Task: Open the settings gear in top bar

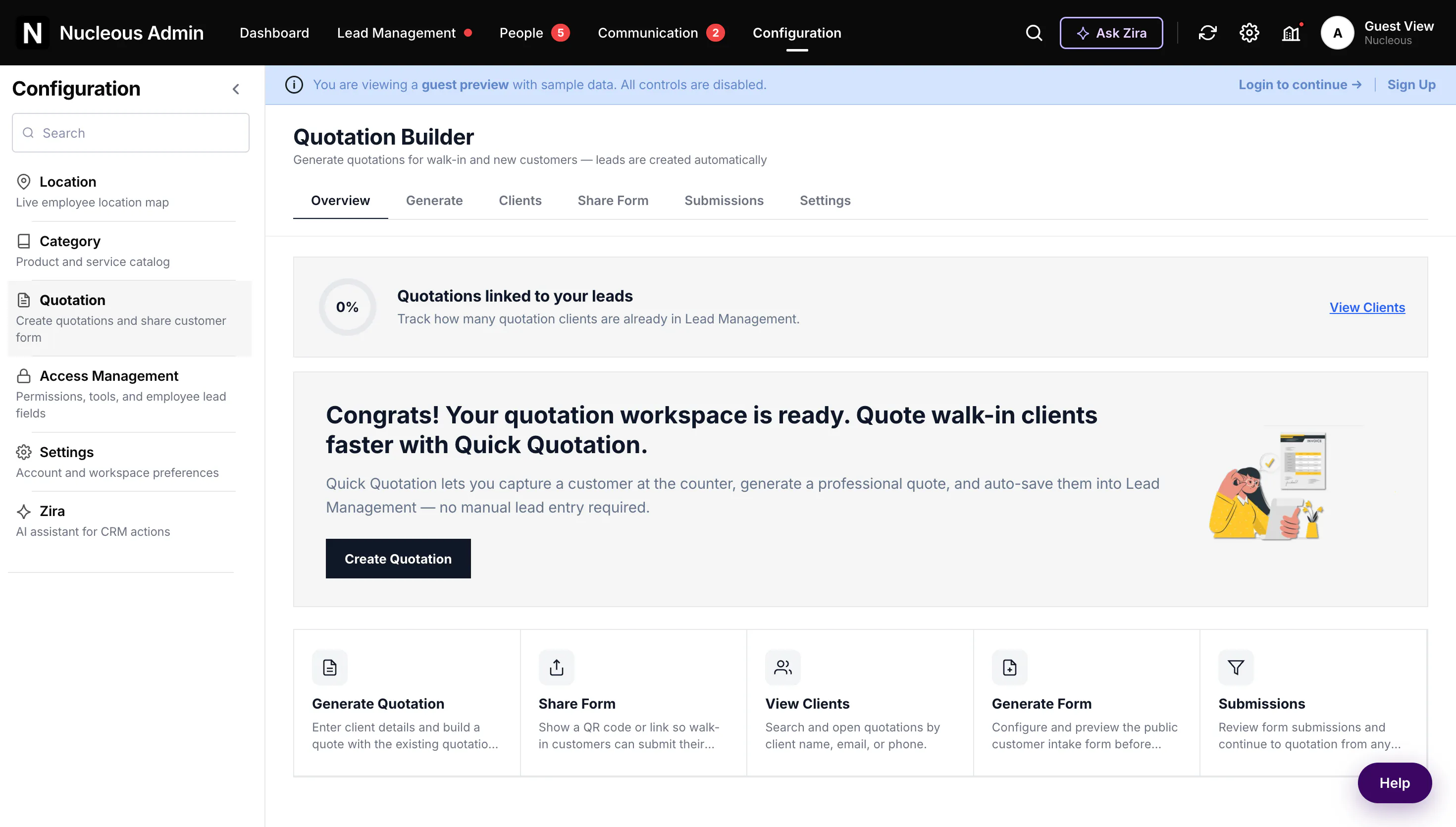Action: pos(1249,33)
